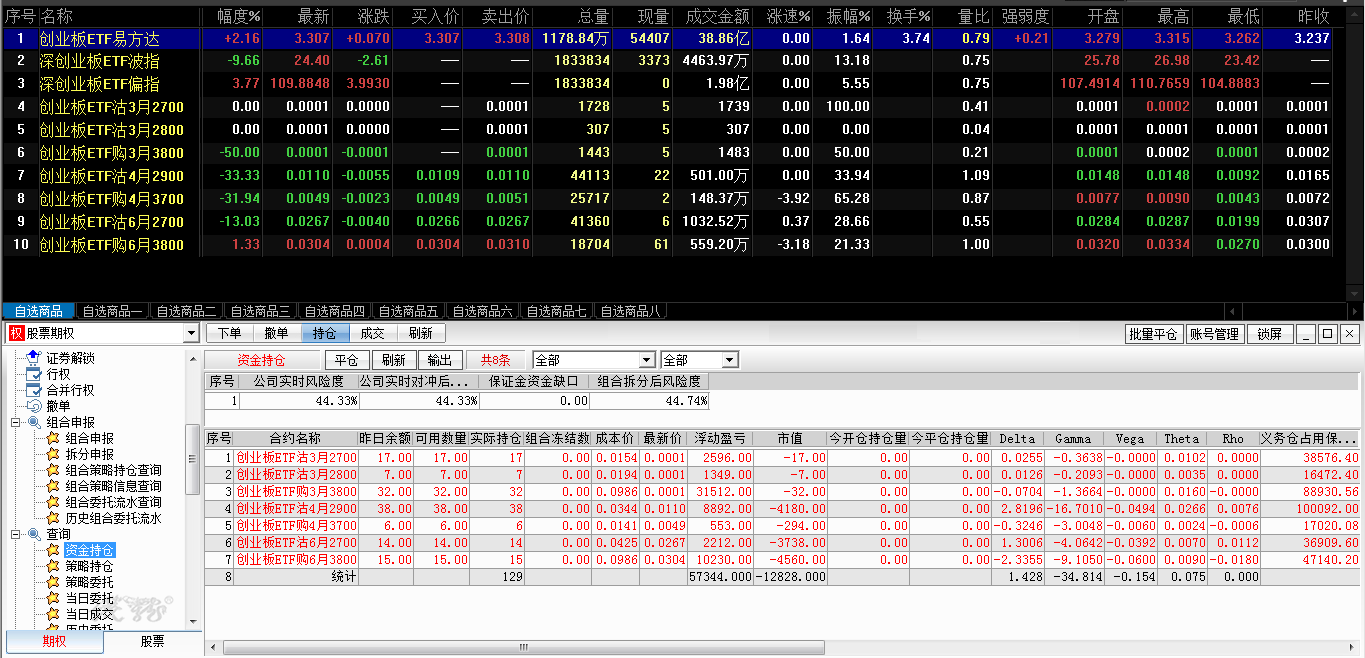The height and width of the screenshot is (658, 1365).
Task: Click the 输出 export button
Action: (x=439, y=360)
